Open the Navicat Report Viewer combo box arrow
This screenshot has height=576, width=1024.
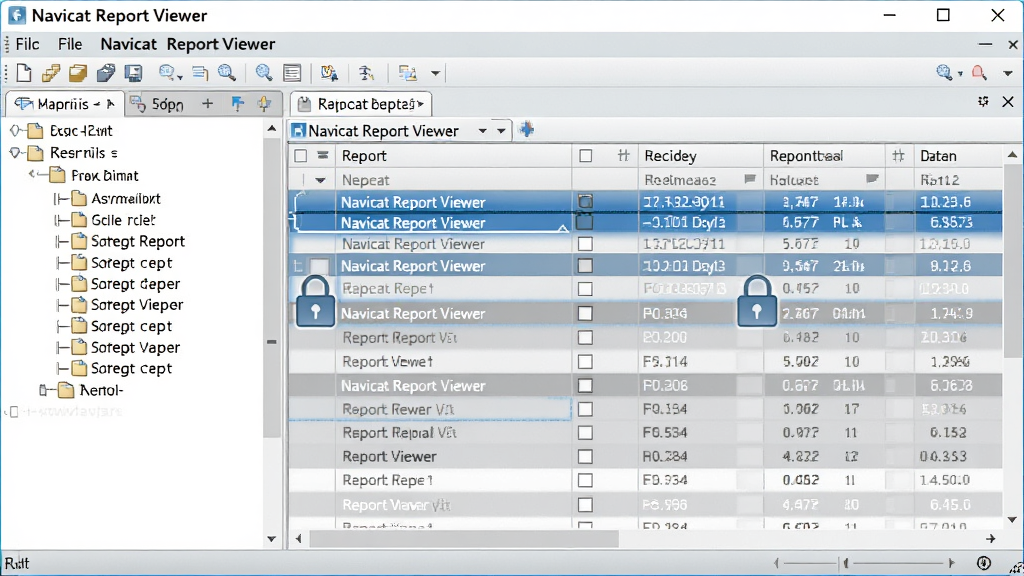click(x=483, y=131)
